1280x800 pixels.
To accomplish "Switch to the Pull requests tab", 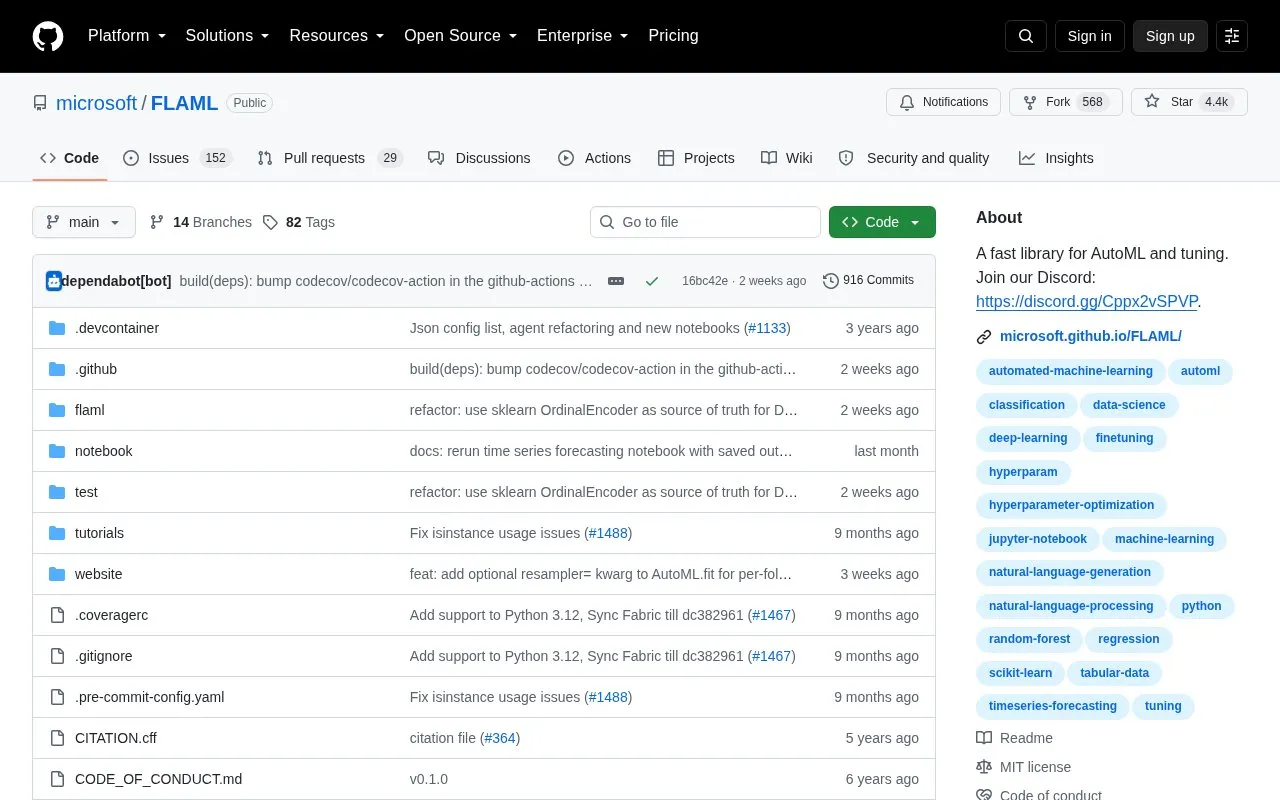I will click(x=329, y=158).
